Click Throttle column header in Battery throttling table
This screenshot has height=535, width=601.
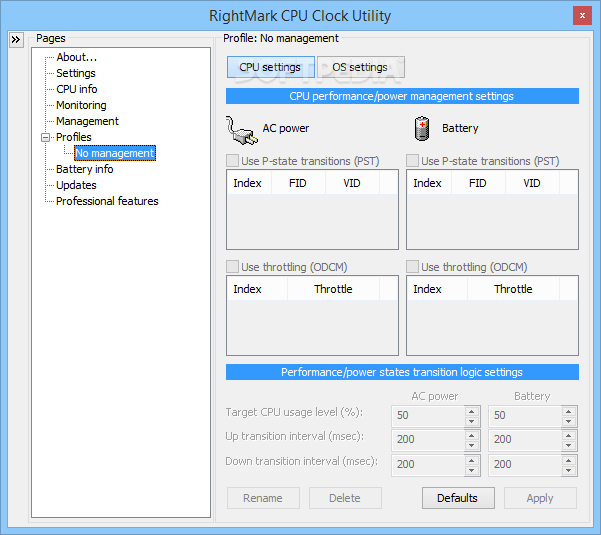(x=514, y=289)
